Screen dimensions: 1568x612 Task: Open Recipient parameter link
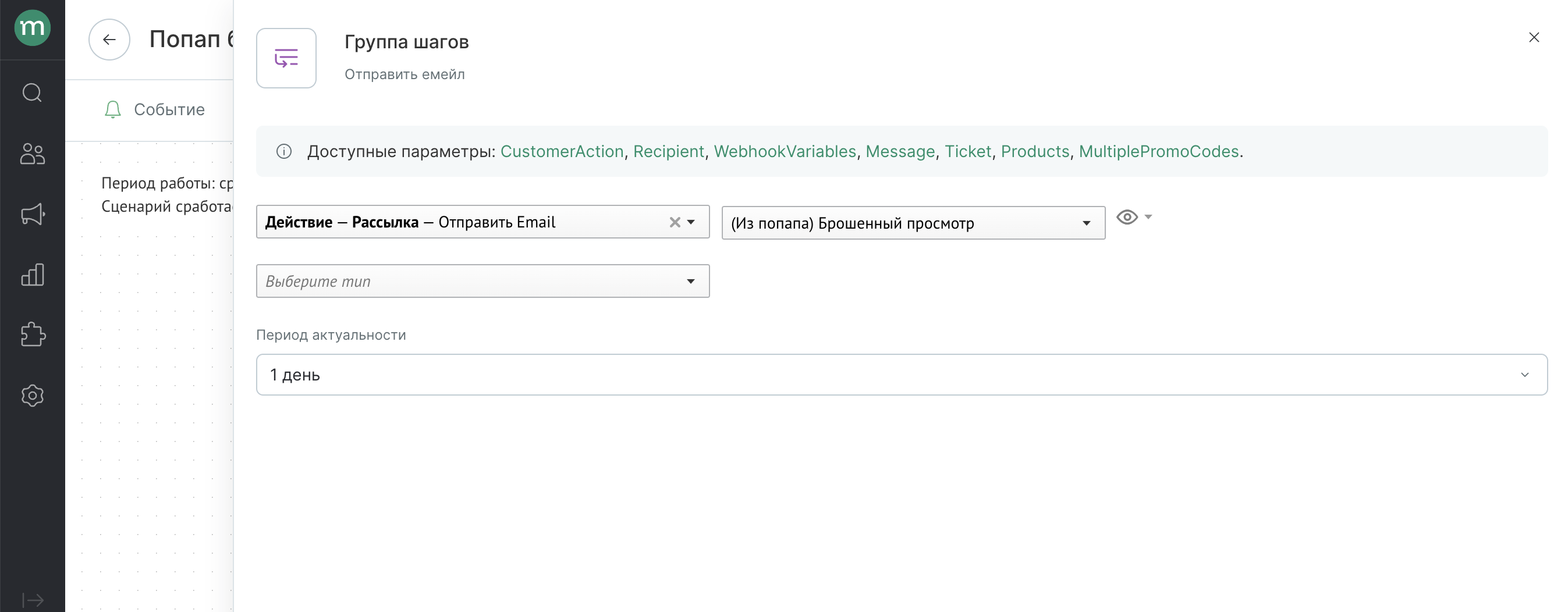click(x=668, y=151)
